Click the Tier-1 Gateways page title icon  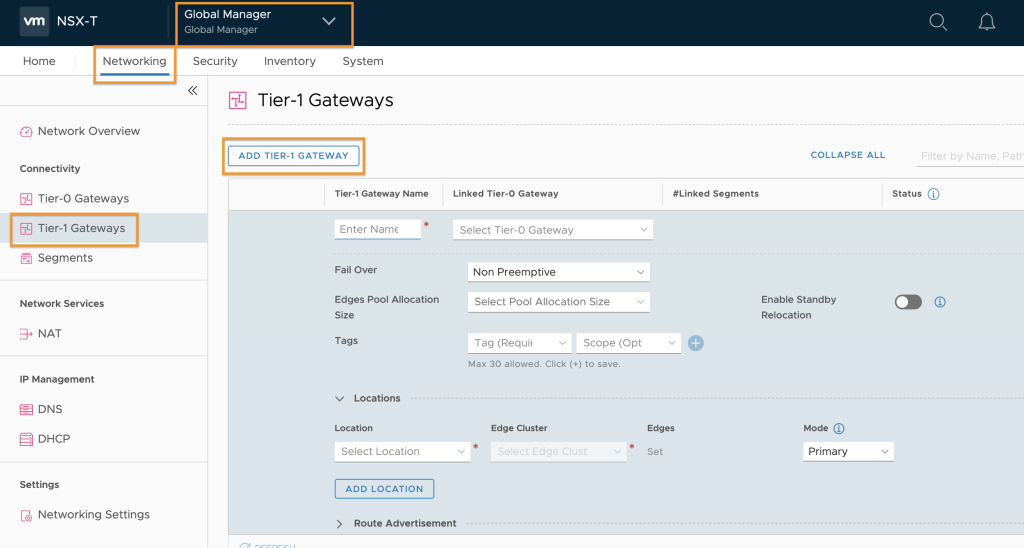coord(238,101)
